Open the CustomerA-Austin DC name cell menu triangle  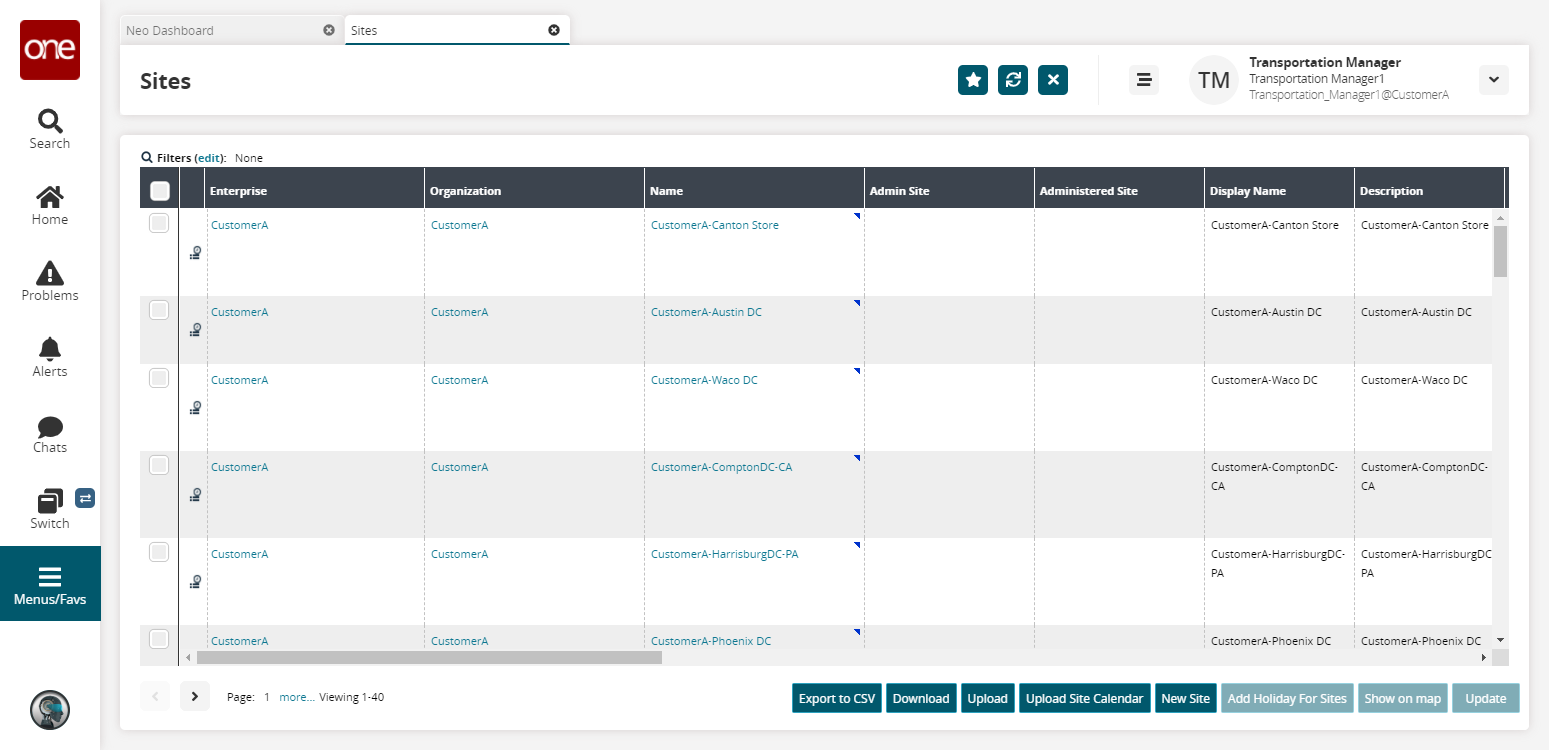click(x=857, y=302)
